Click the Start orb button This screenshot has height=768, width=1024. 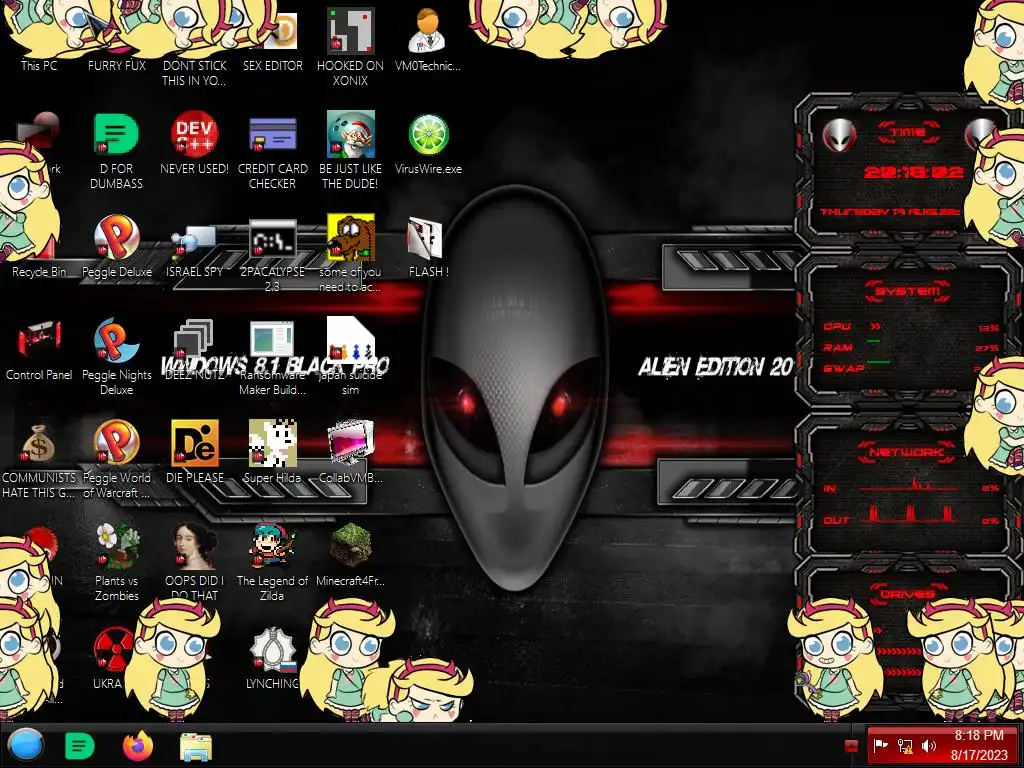[x=26, y=746]
